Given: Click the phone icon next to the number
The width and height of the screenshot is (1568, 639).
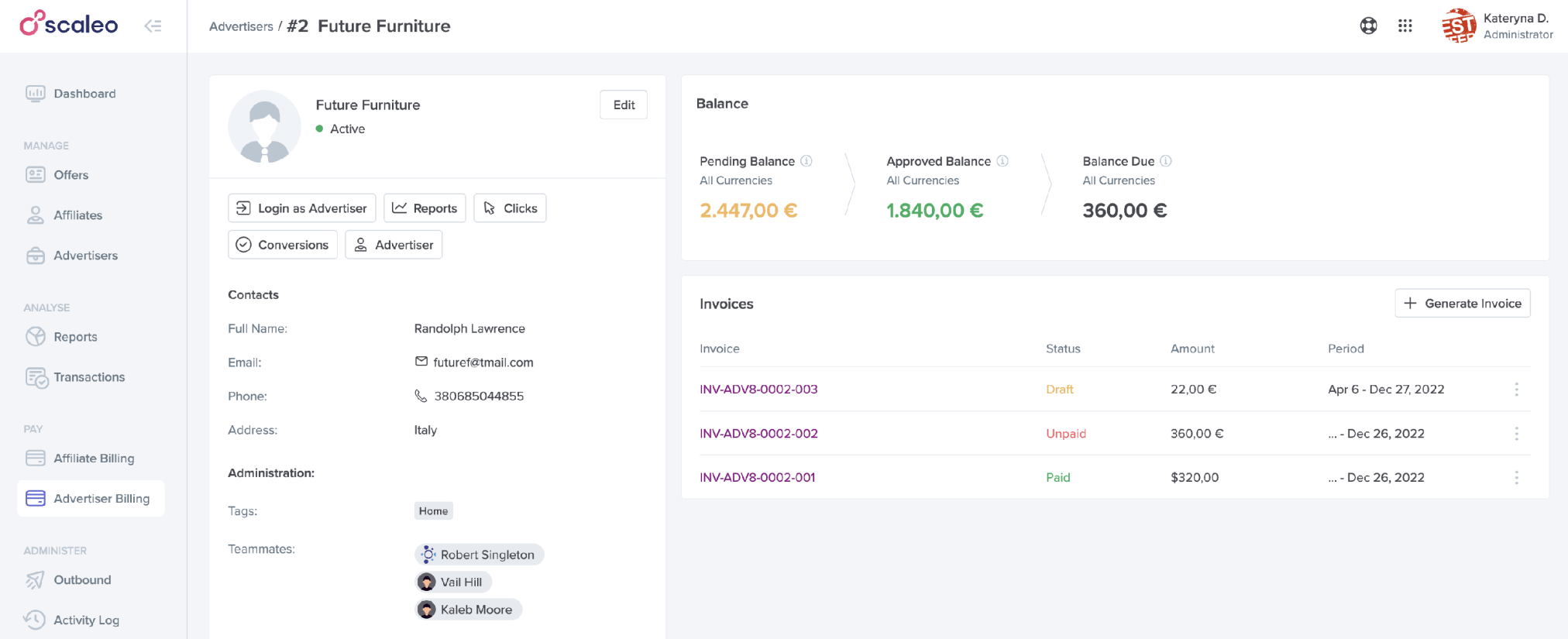Looking at the screenshot, I should 421,396.
